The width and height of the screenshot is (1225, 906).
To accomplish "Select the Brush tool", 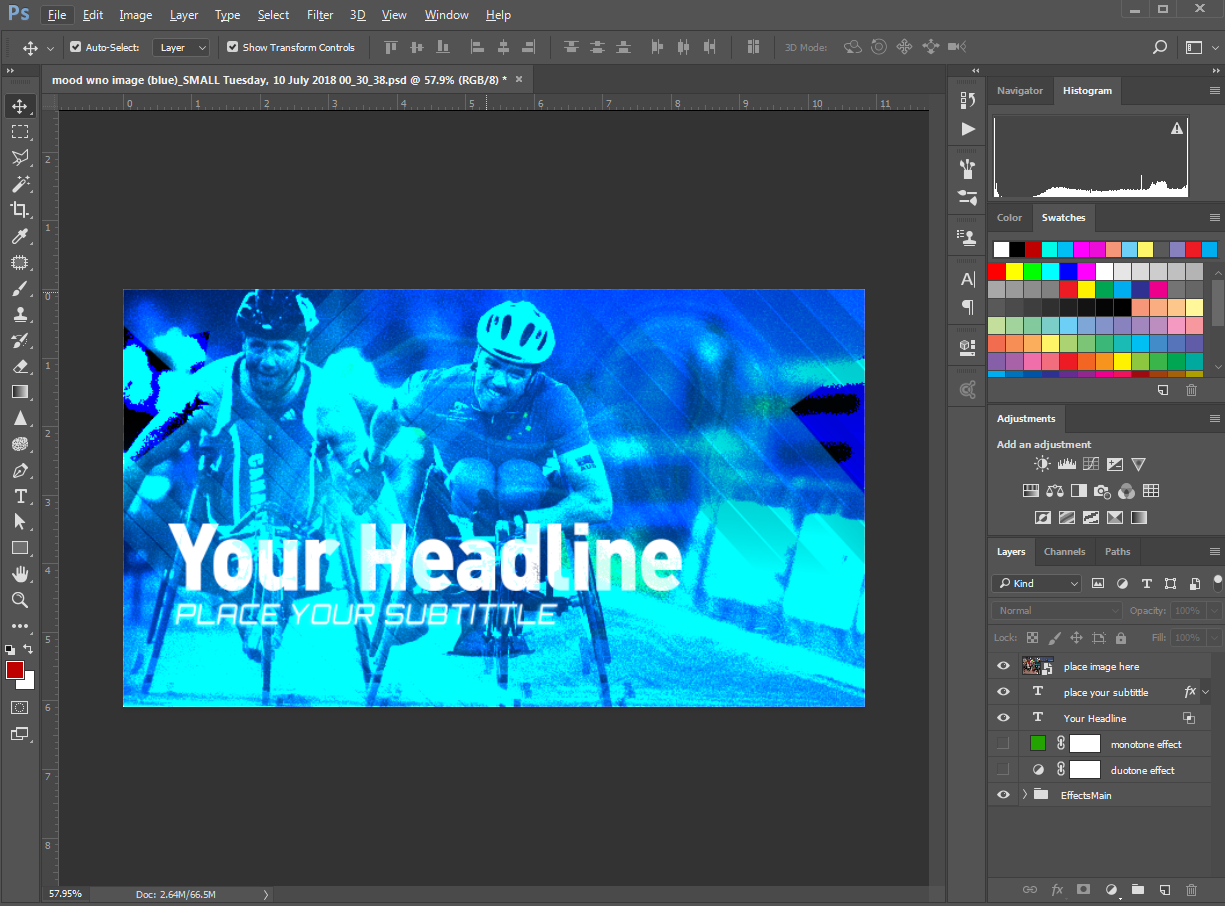I will pos(20,288).
